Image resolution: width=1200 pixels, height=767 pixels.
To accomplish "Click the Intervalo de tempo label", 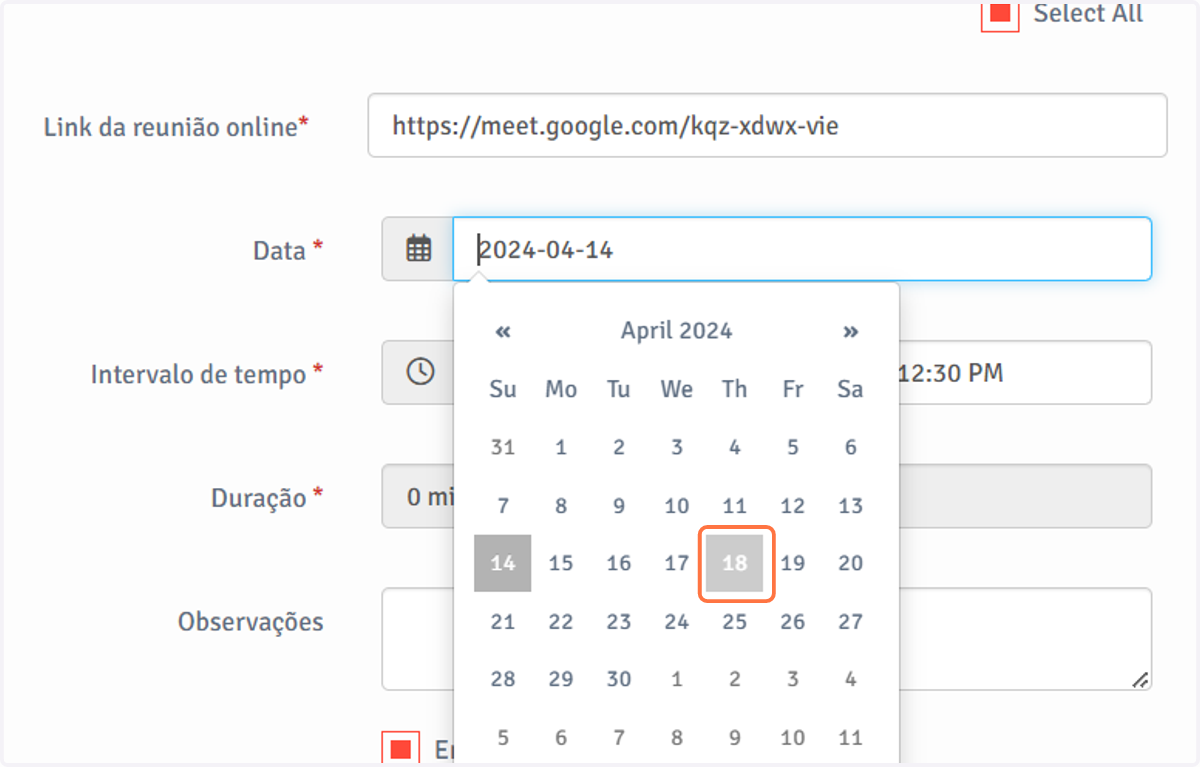I will coord(207,374).
